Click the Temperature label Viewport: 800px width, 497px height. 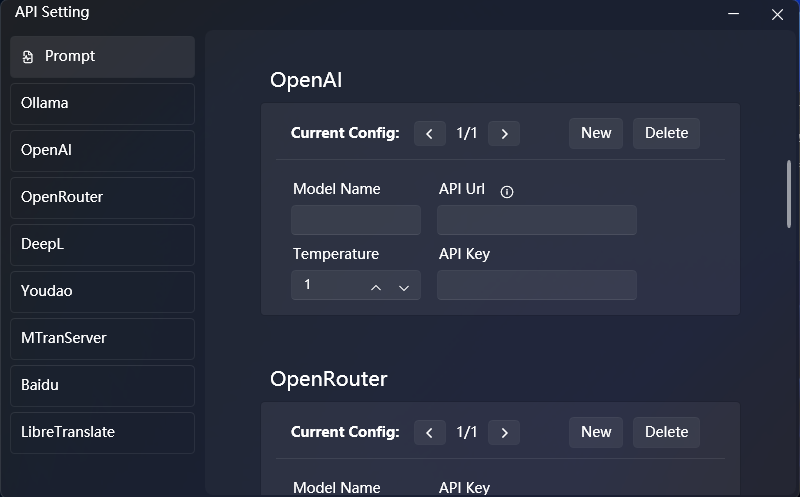point(336,254)
